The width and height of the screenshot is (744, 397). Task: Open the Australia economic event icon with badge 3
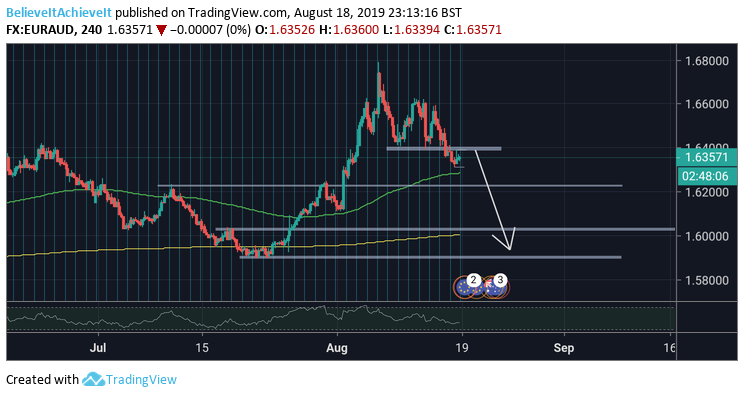pyautogui.click(x=495, y=286)
